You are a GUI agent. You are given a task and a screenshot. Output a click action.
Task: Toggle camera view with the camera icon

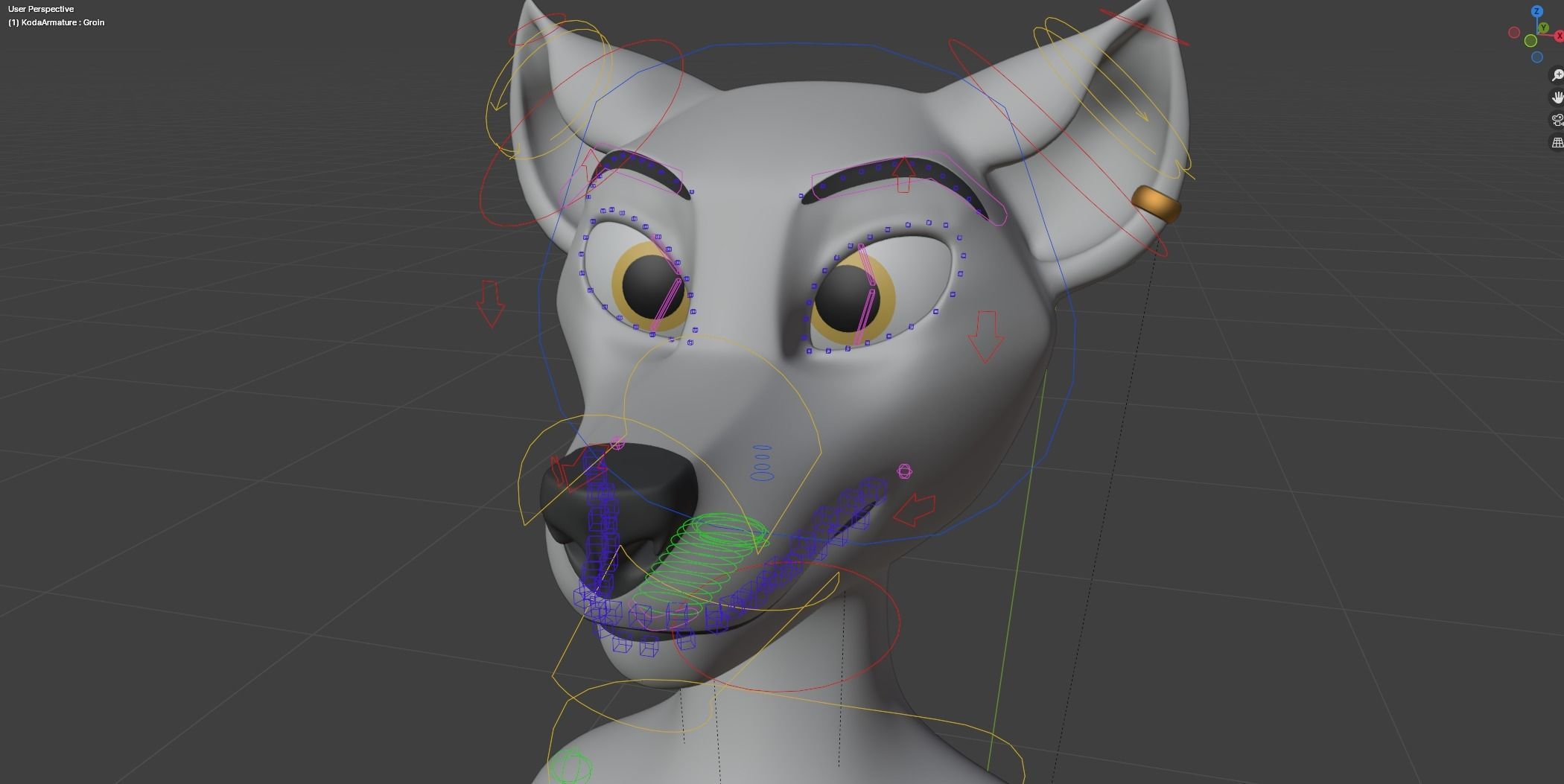click(1557, 120)
